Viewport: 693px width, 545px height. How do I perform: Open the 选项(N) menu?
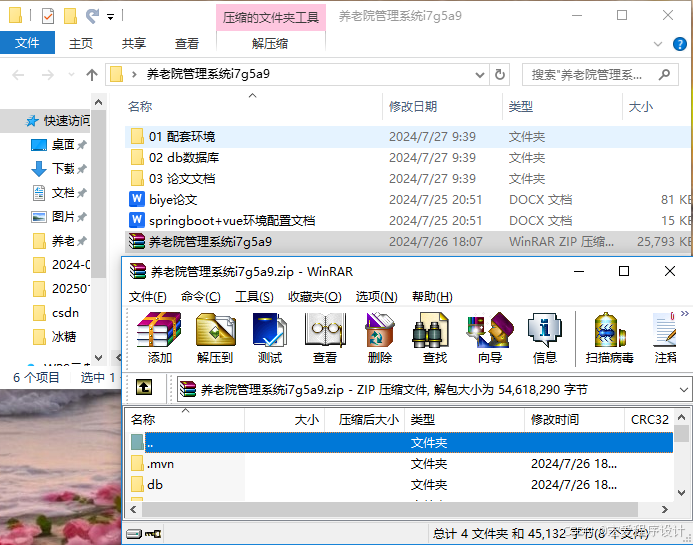click(377, 297)
